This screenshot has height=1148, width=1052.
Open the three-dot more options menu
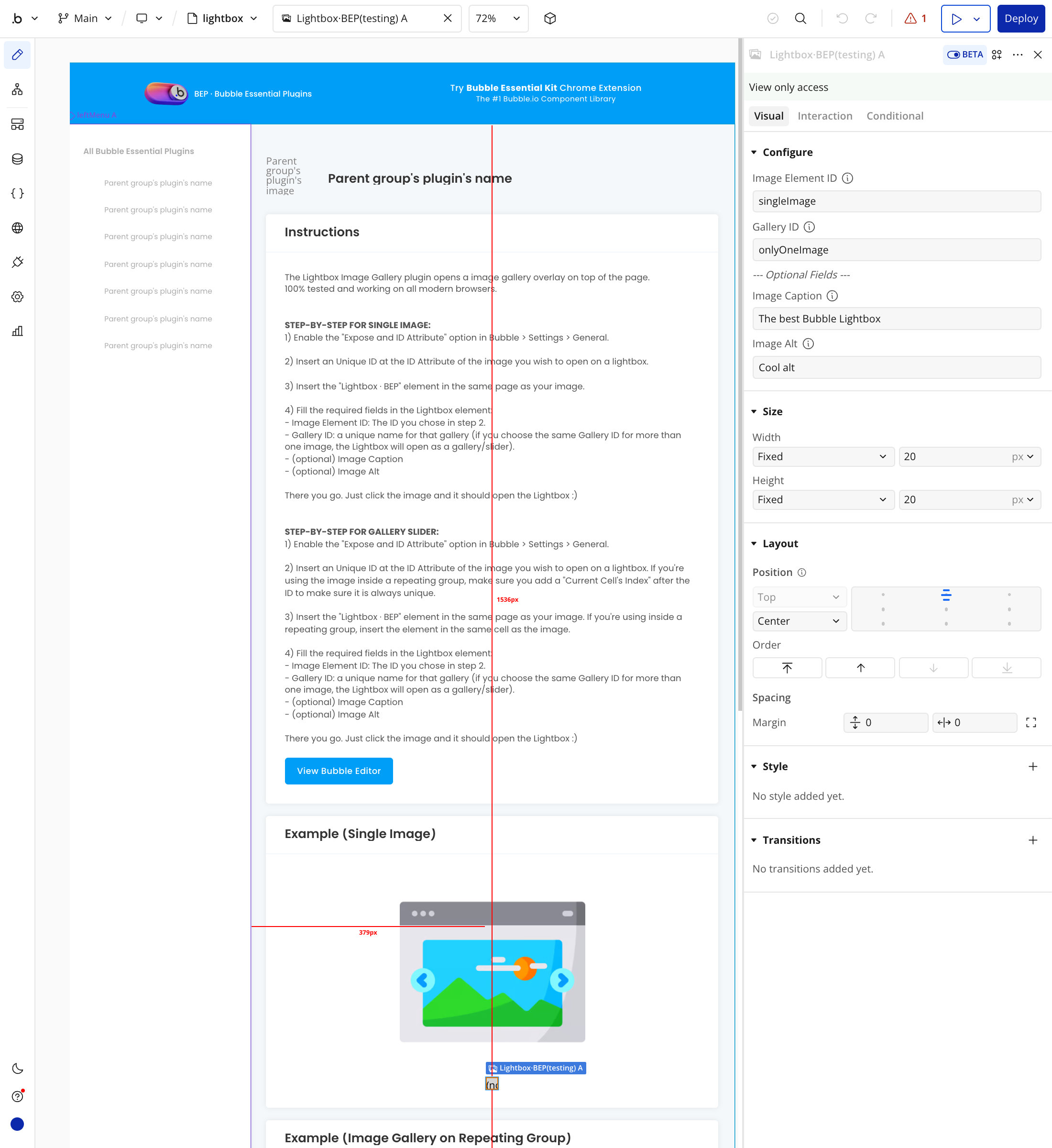[1018, 55]
